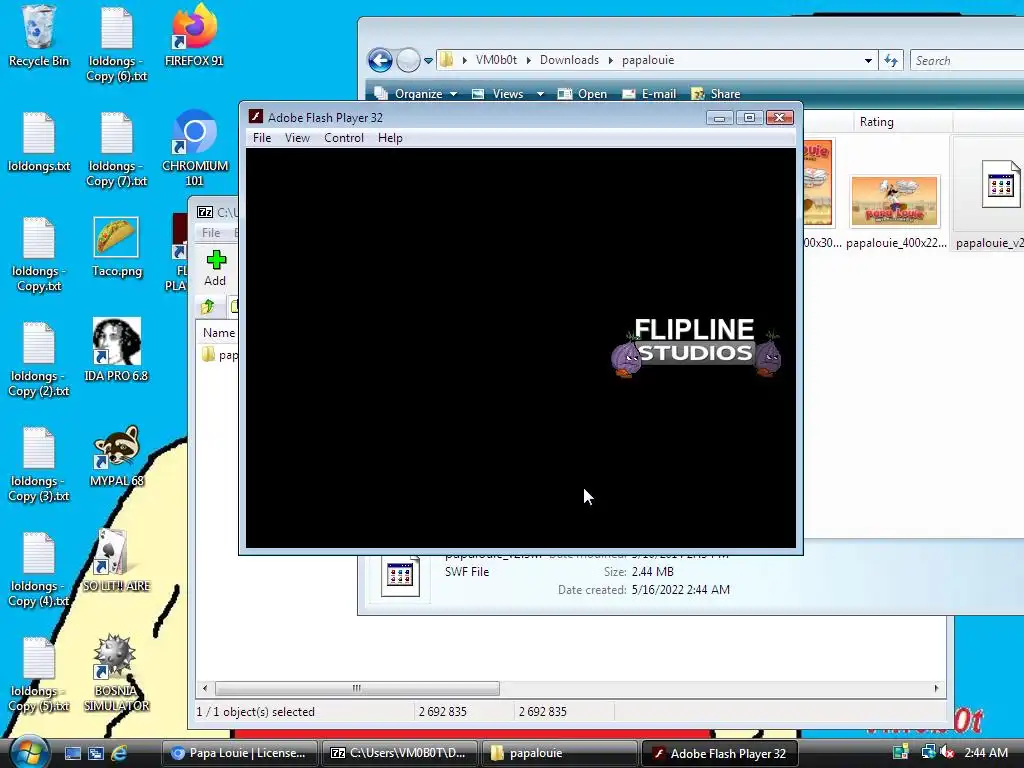Expand VM0b0t breadcrumb arrow in address bar
This screenshot has width=1024, height=768.
click(x=528, y=60)
